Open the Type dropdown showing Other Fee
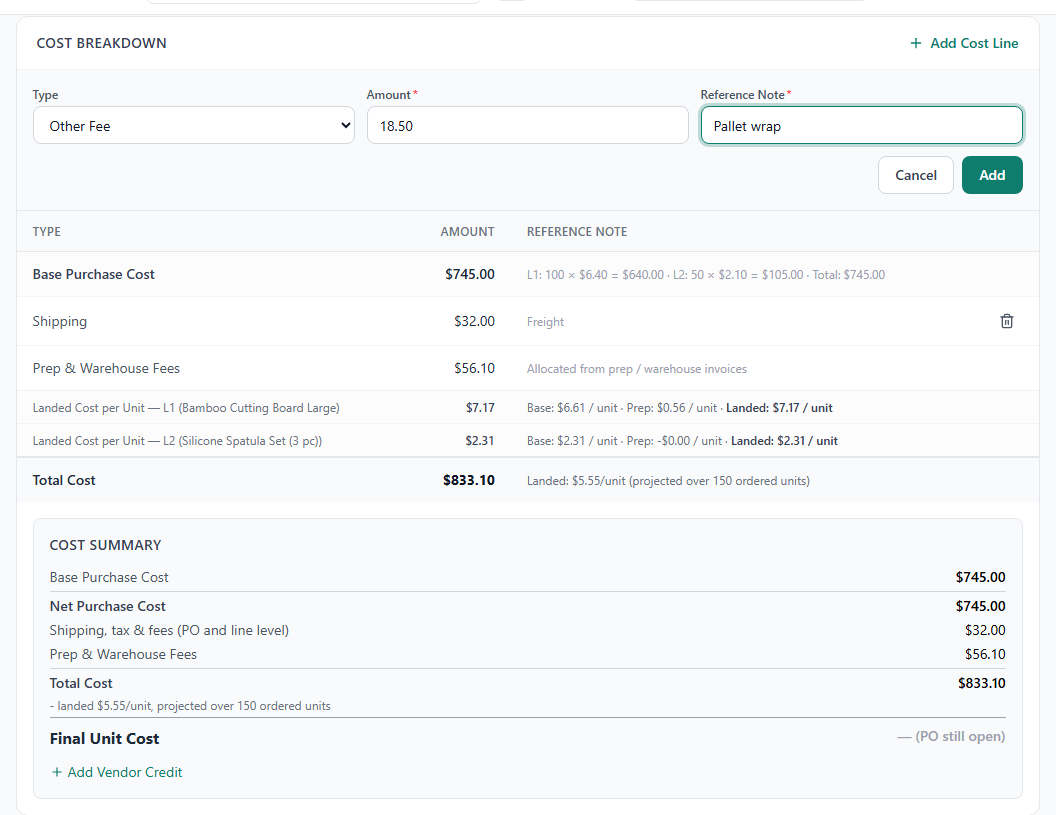Viewport: 1056px width, 815px height. point(194,125)
